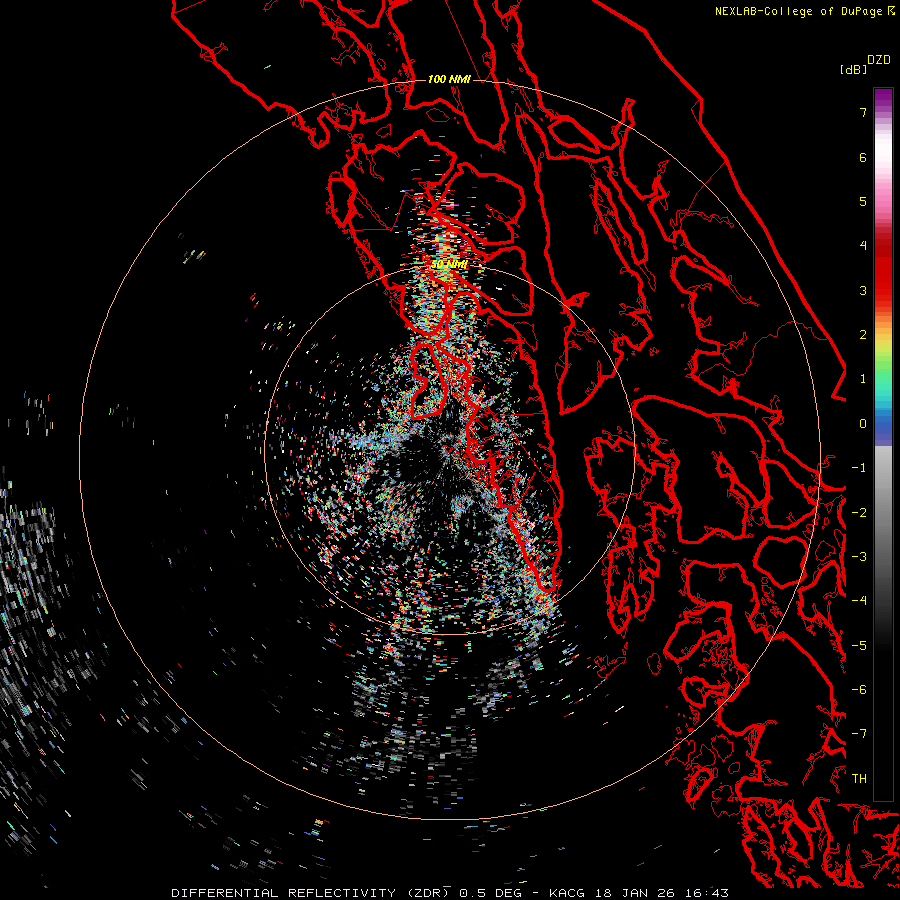Click the DZD legend title

click(879, 60)
